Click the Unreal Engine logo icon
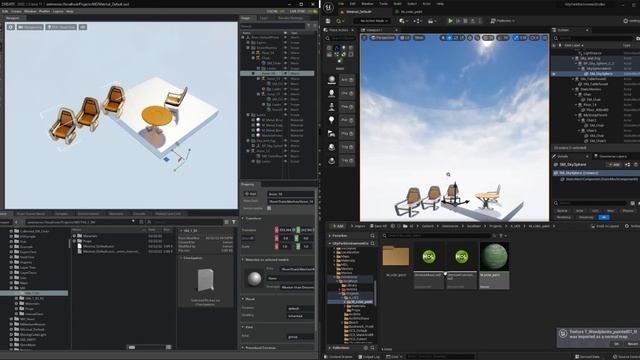 coord(329,8)
